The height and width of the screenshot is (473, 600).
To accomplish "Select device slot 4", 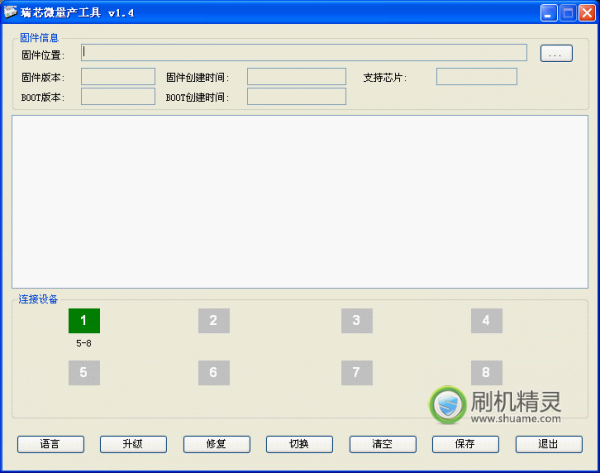I will coord(486,320).
